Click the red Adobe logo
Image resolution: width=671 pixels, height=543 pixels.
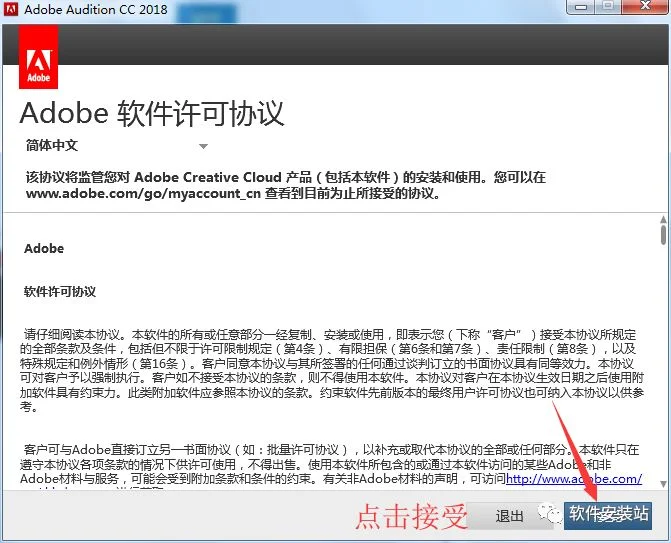pyautogui.click(x=39, y=57)
